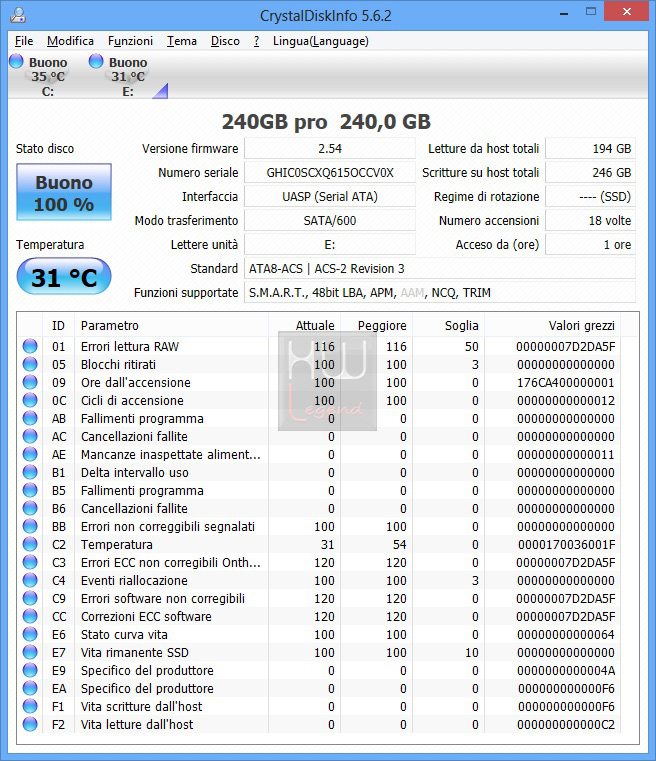
Task: Open the Lingua(Language) menu
Action: [321, 41]
